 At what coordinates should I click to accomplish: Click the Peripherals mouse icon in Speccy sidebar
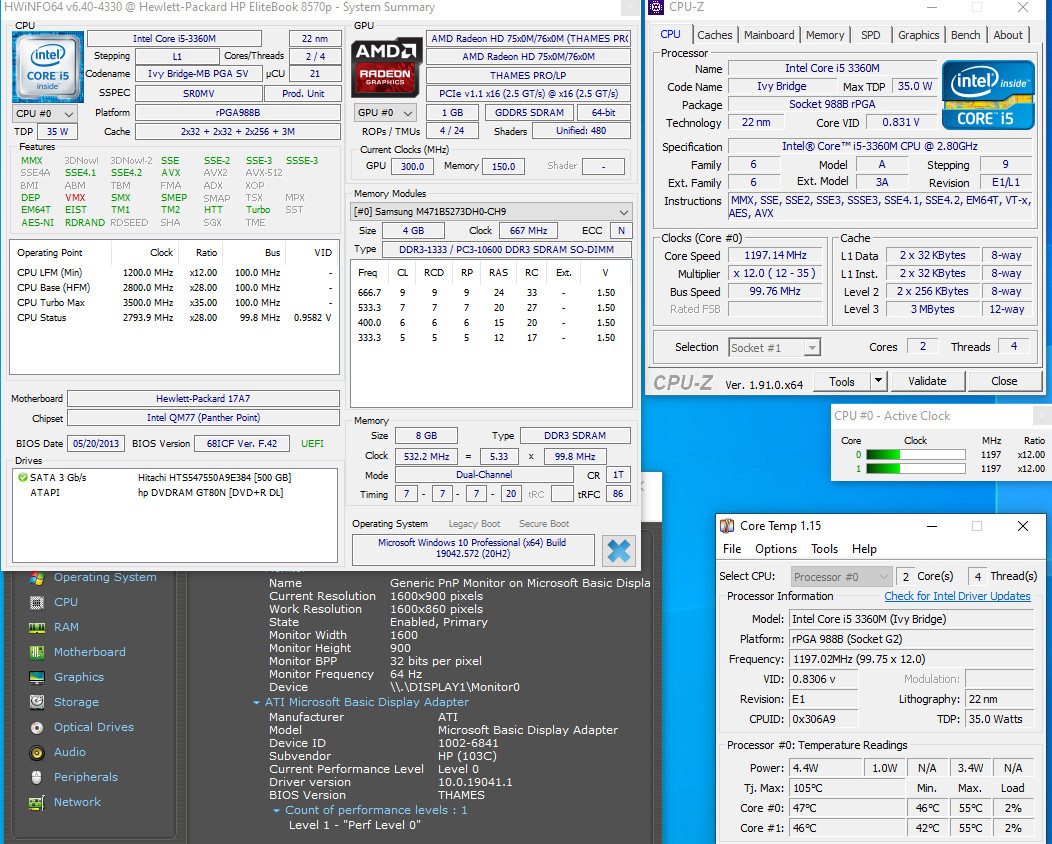pyautogui.click(x=37, y=777)
